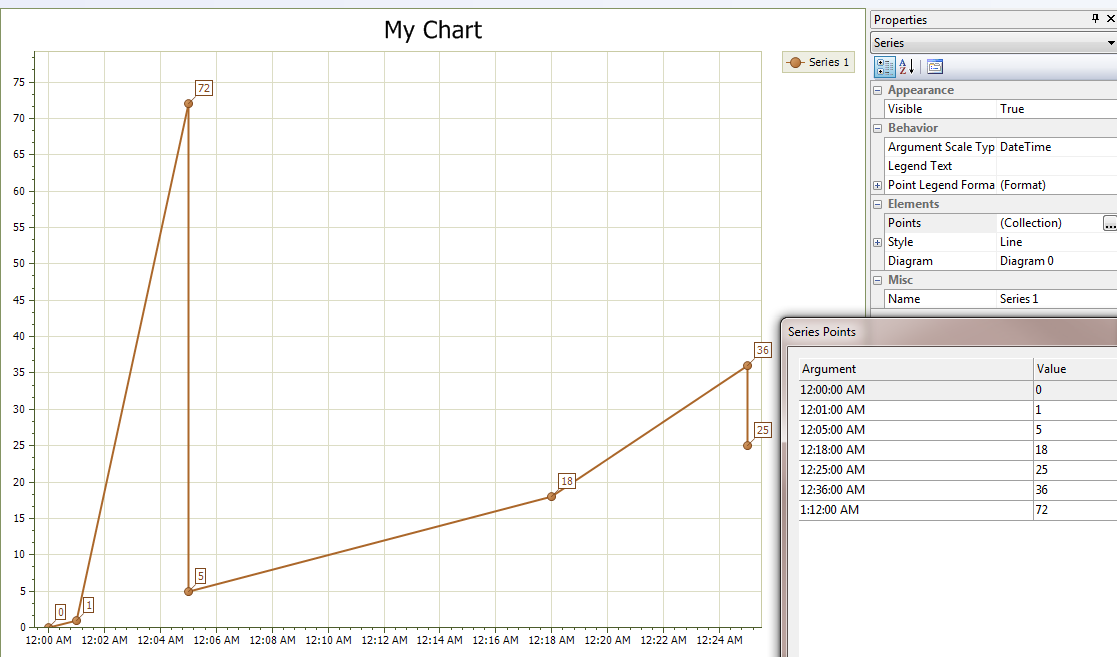Open Points collection ellipsis button

1109,224
